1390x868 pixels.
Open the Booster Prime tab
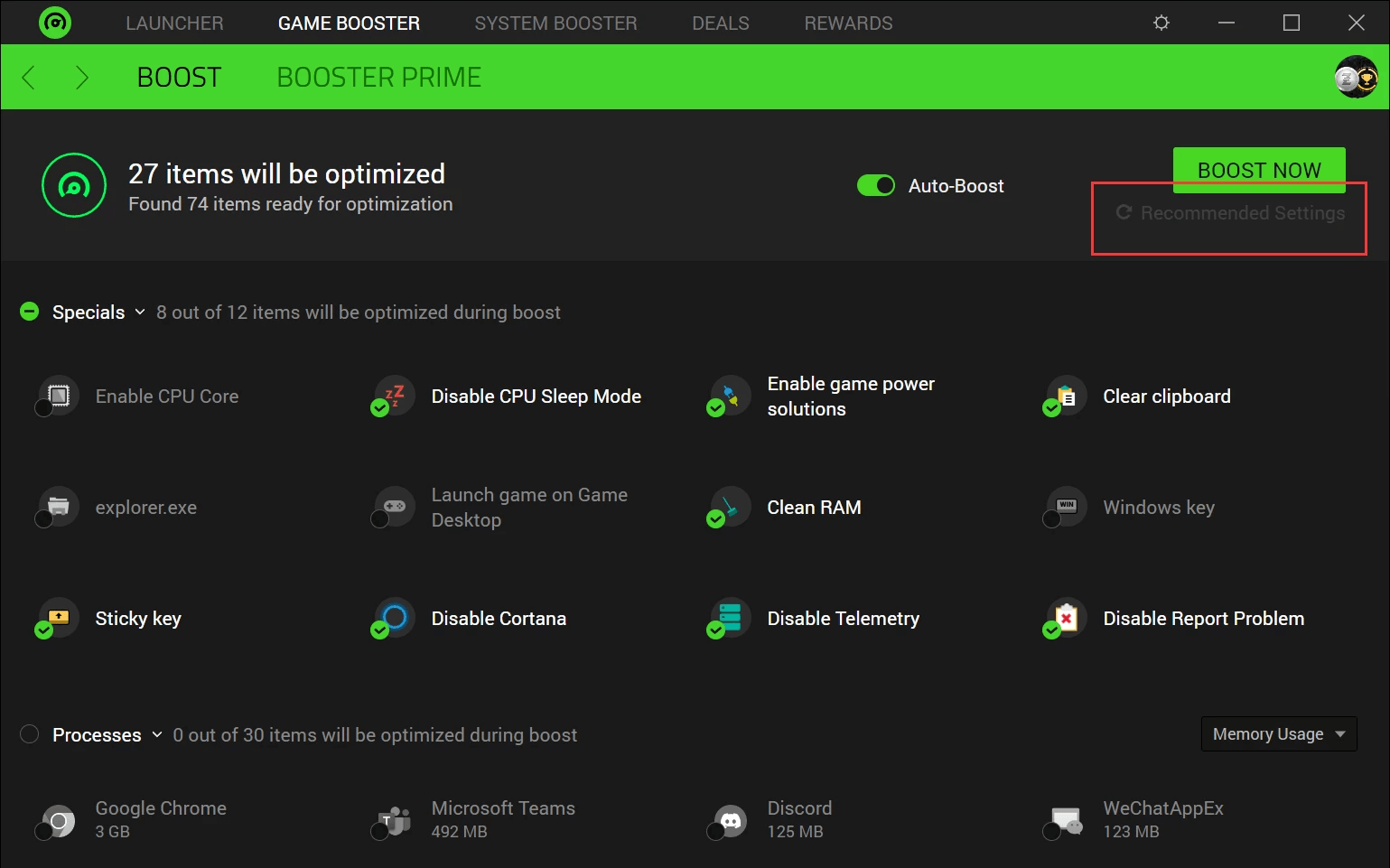pyautogui.click(x=378, y=78)
